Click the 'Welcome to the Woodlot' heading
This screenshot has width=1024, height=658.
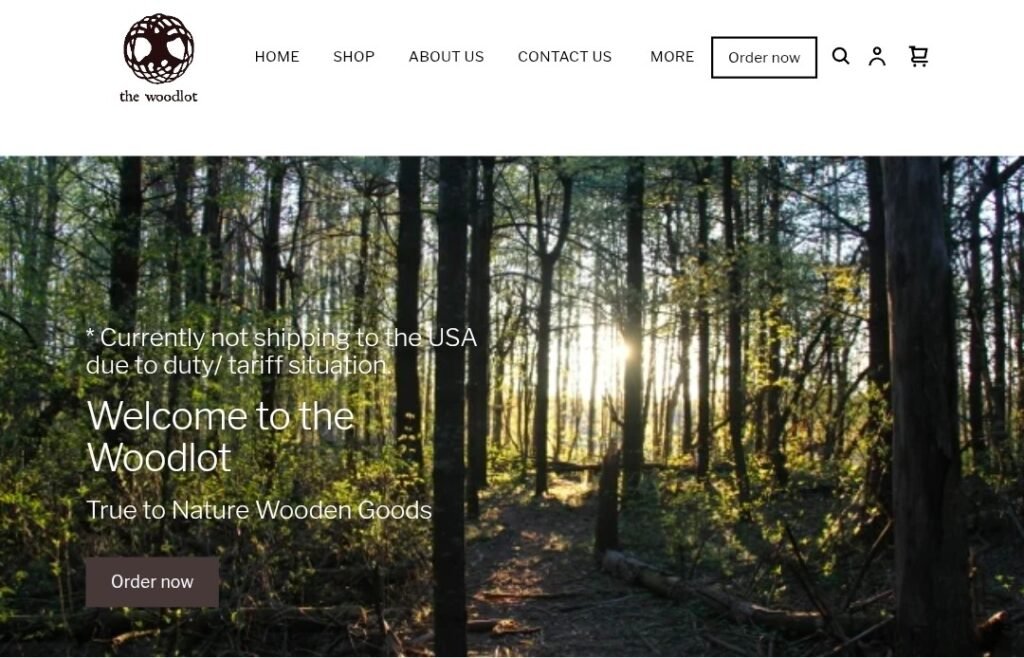(221, 436)
